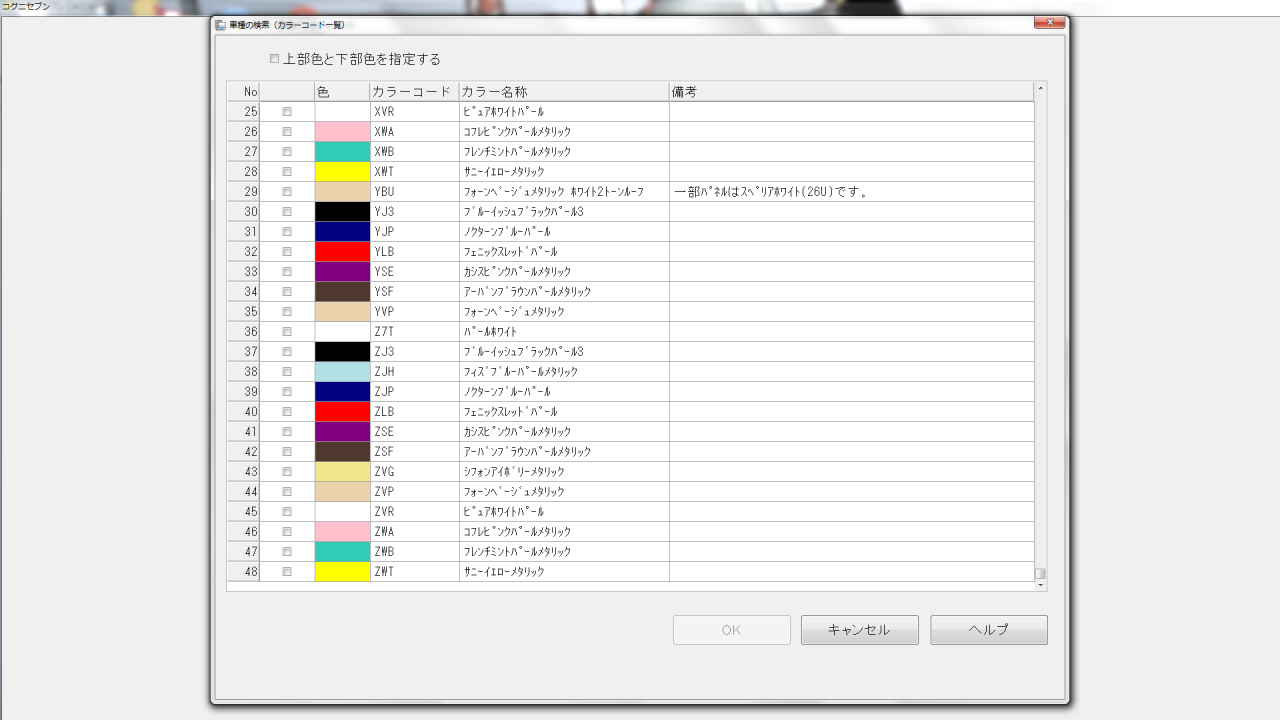Check the box for row 38 ZJH

coord(287,371)
